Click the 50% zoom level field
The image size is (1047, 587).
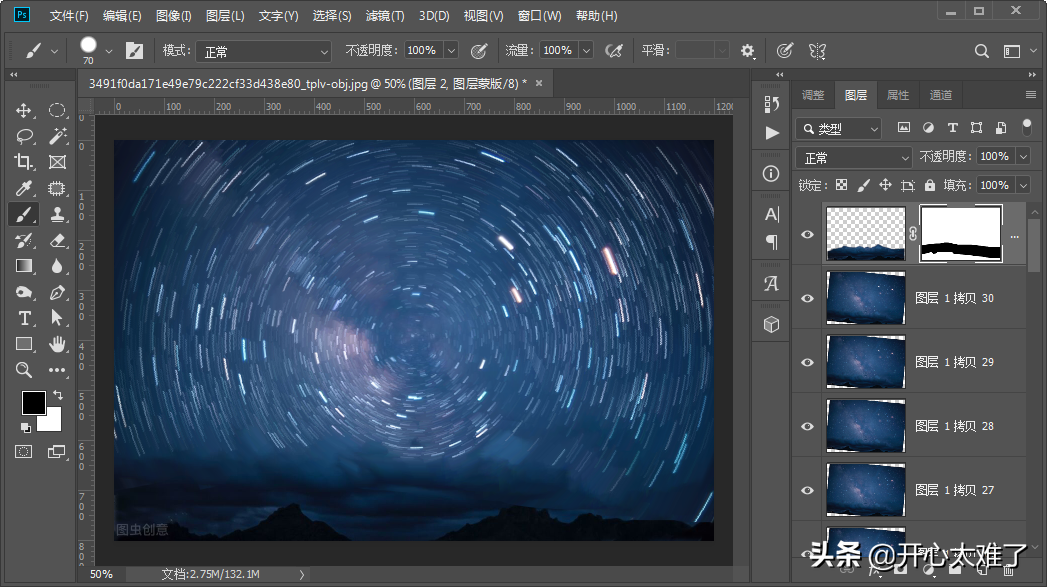[101, 574]
